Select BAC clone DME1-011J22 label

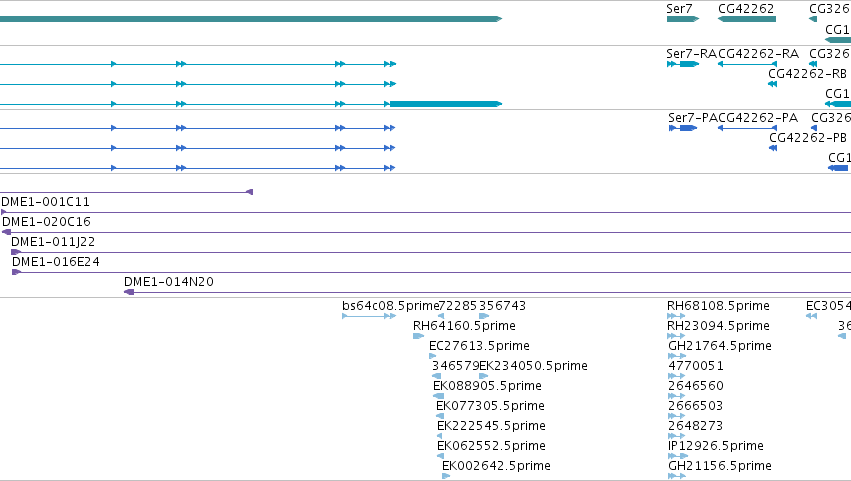tap(53, 242)
